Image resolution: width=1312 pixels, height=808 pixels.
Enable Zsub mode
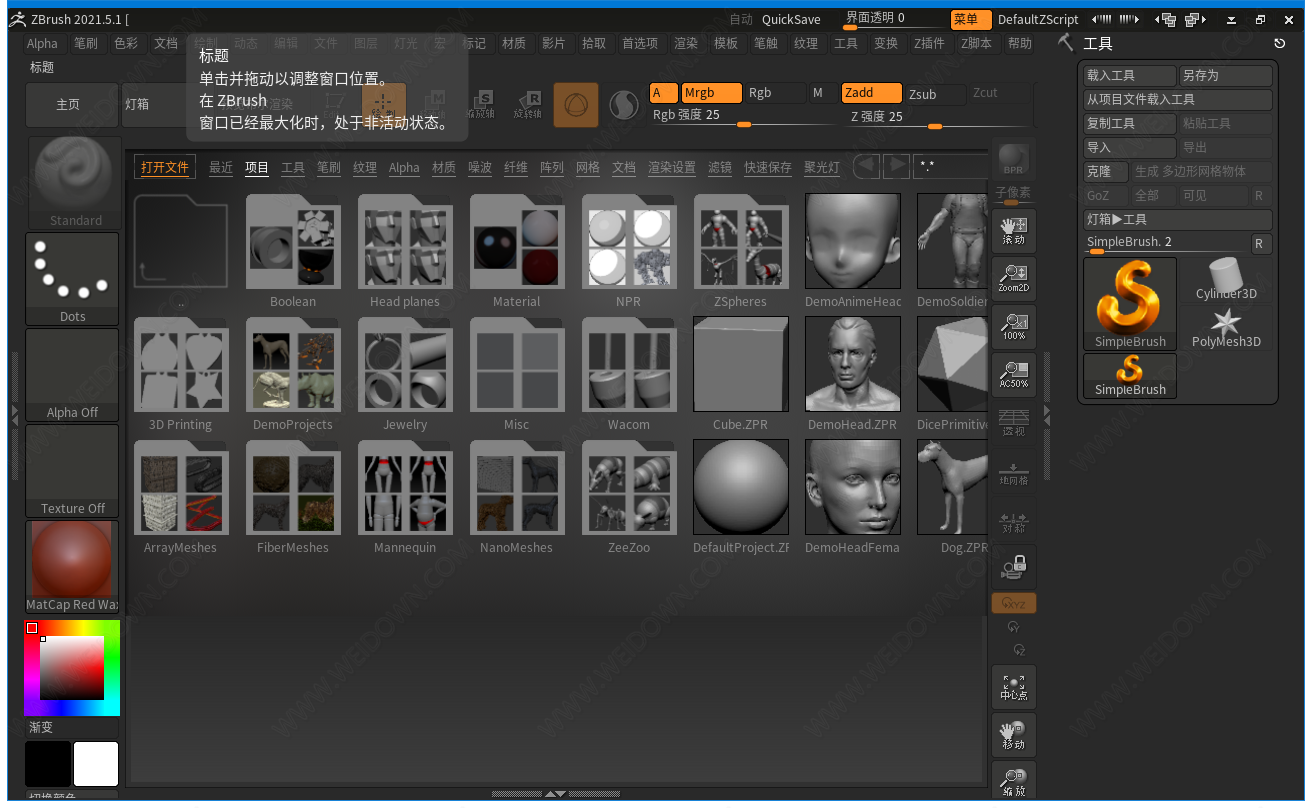(x=935, y=94)
